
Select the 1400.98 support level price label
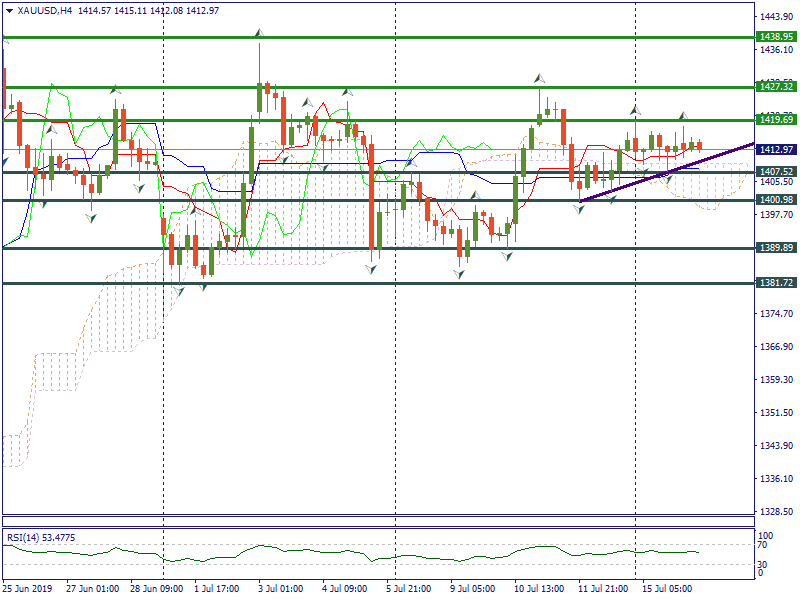[x=776, y=200]
